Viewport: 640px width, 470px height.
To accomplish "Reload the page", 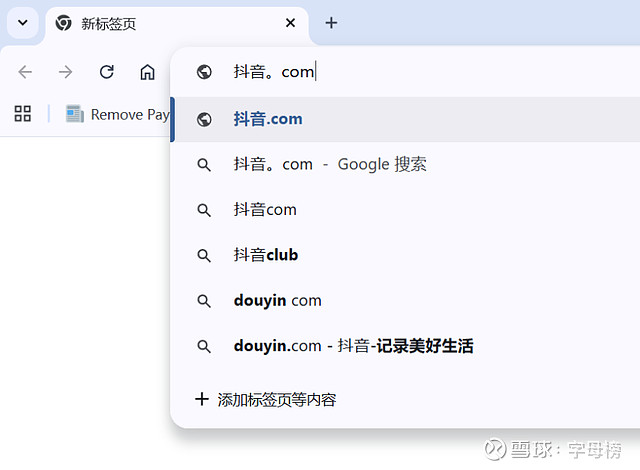I will tap(107, 72).
